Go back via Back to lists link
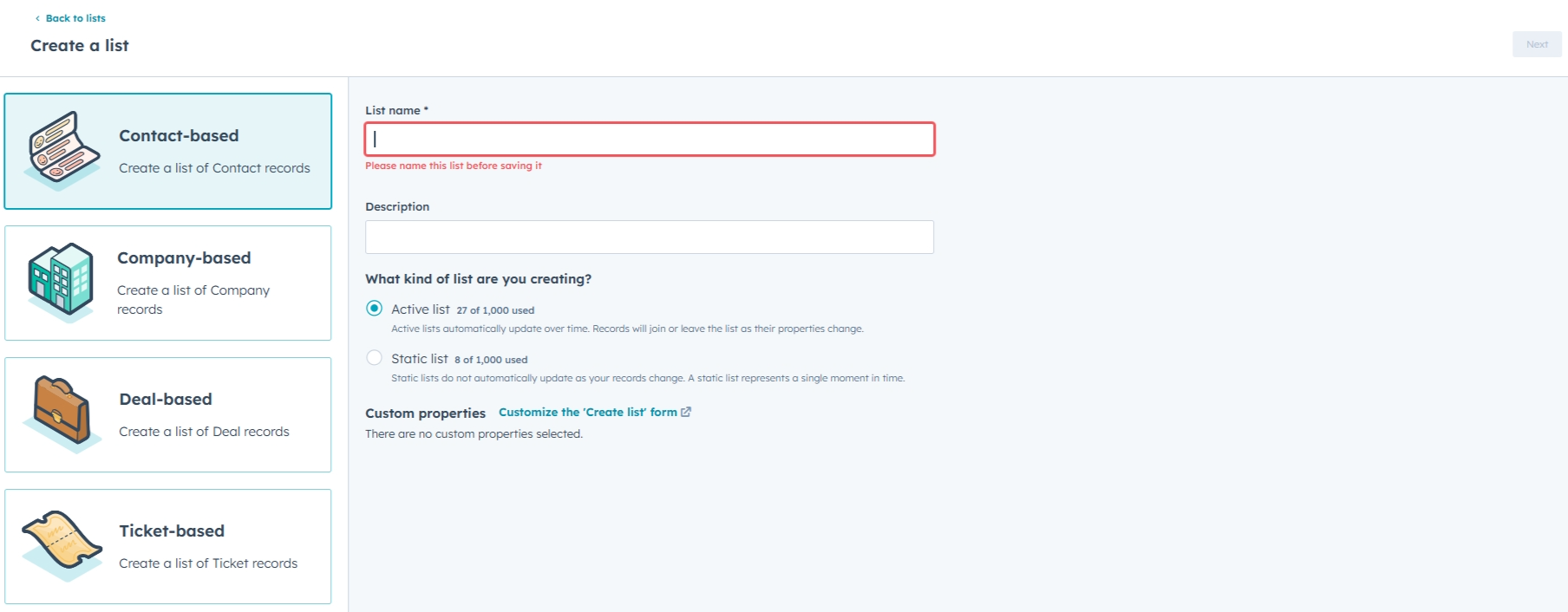 point(75,18)
